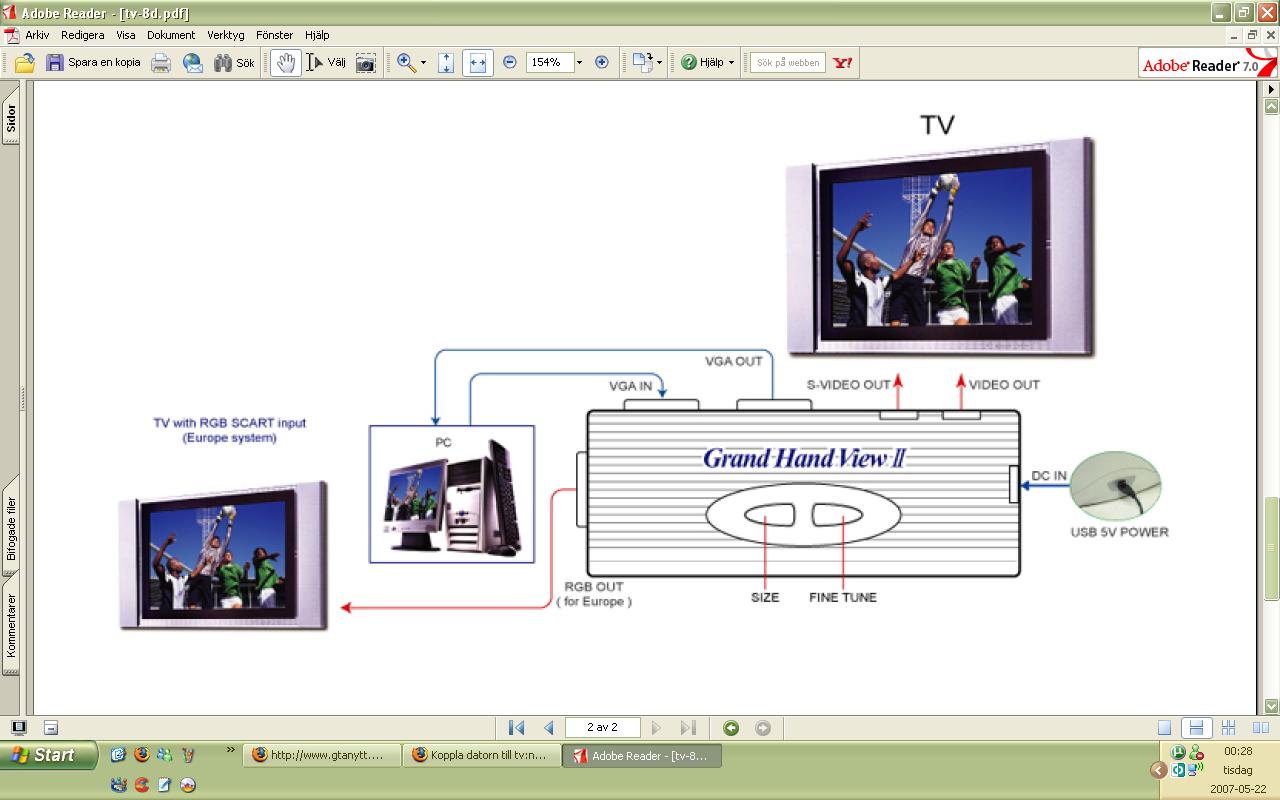Activate the Välj text select tool

(326, 63)
